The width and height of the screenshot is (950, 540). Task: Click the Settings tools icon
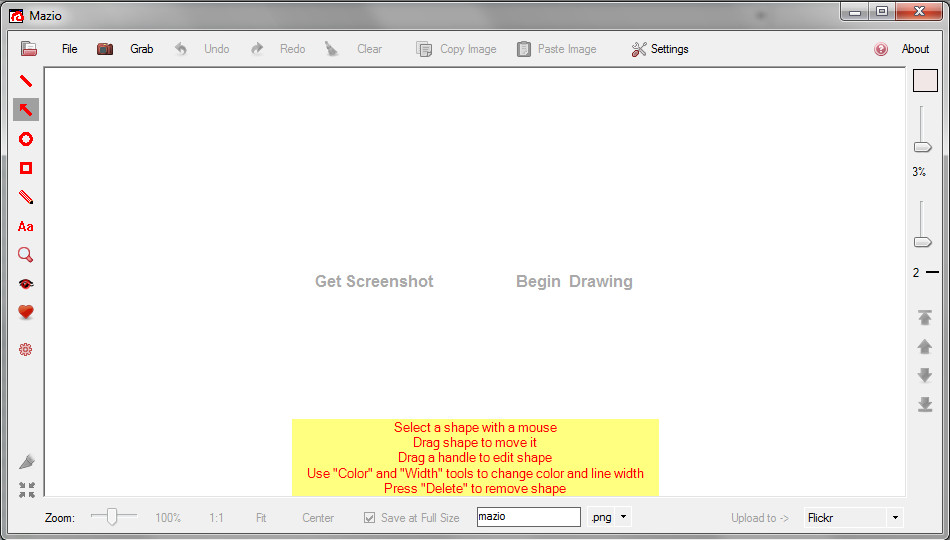(639, 49)
